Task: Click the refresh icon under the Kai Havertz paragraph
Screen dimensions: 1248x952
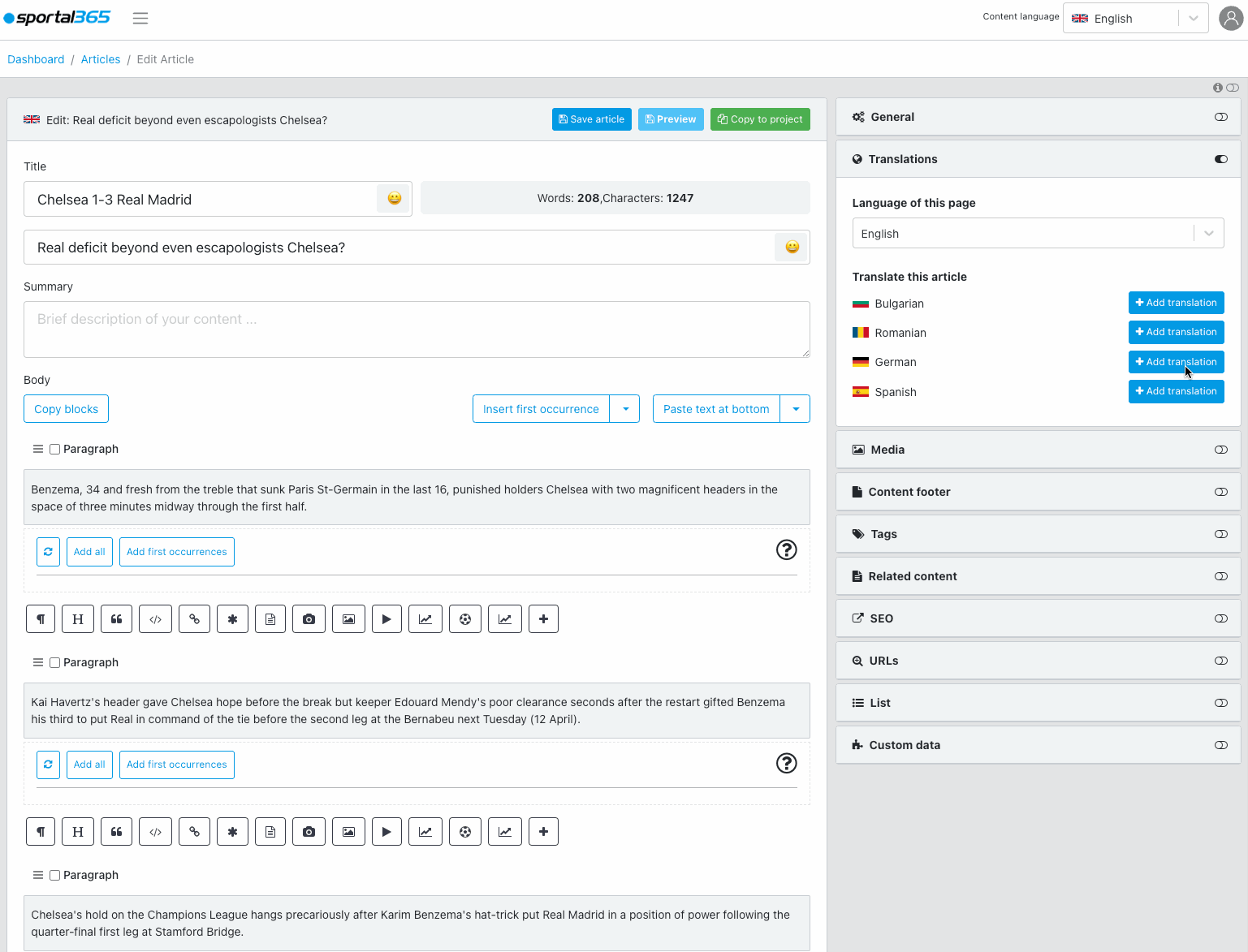Action: pyautogui.click(x=48, y=765)
